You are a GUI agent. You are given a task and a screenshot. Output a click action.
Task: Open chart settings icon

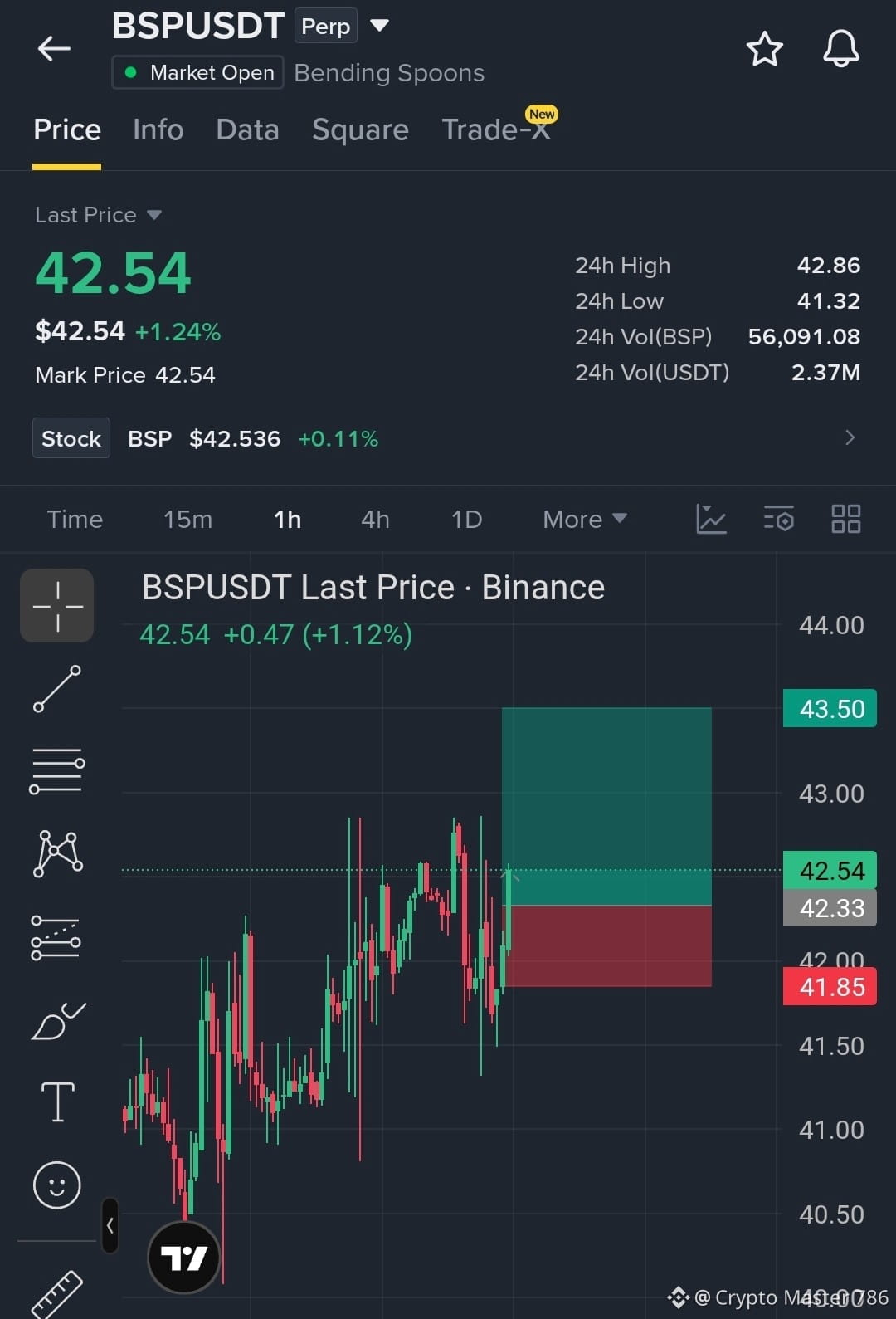coord(779,520)
